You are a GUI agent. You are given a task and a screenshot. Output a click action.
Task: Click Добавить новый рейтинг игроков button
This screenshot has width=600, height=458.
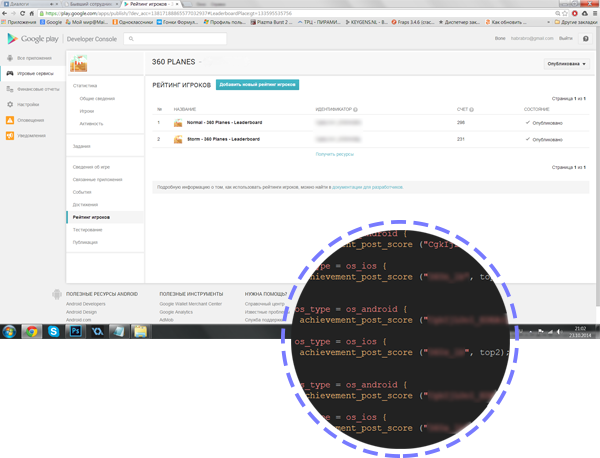[x=258, y=85]
